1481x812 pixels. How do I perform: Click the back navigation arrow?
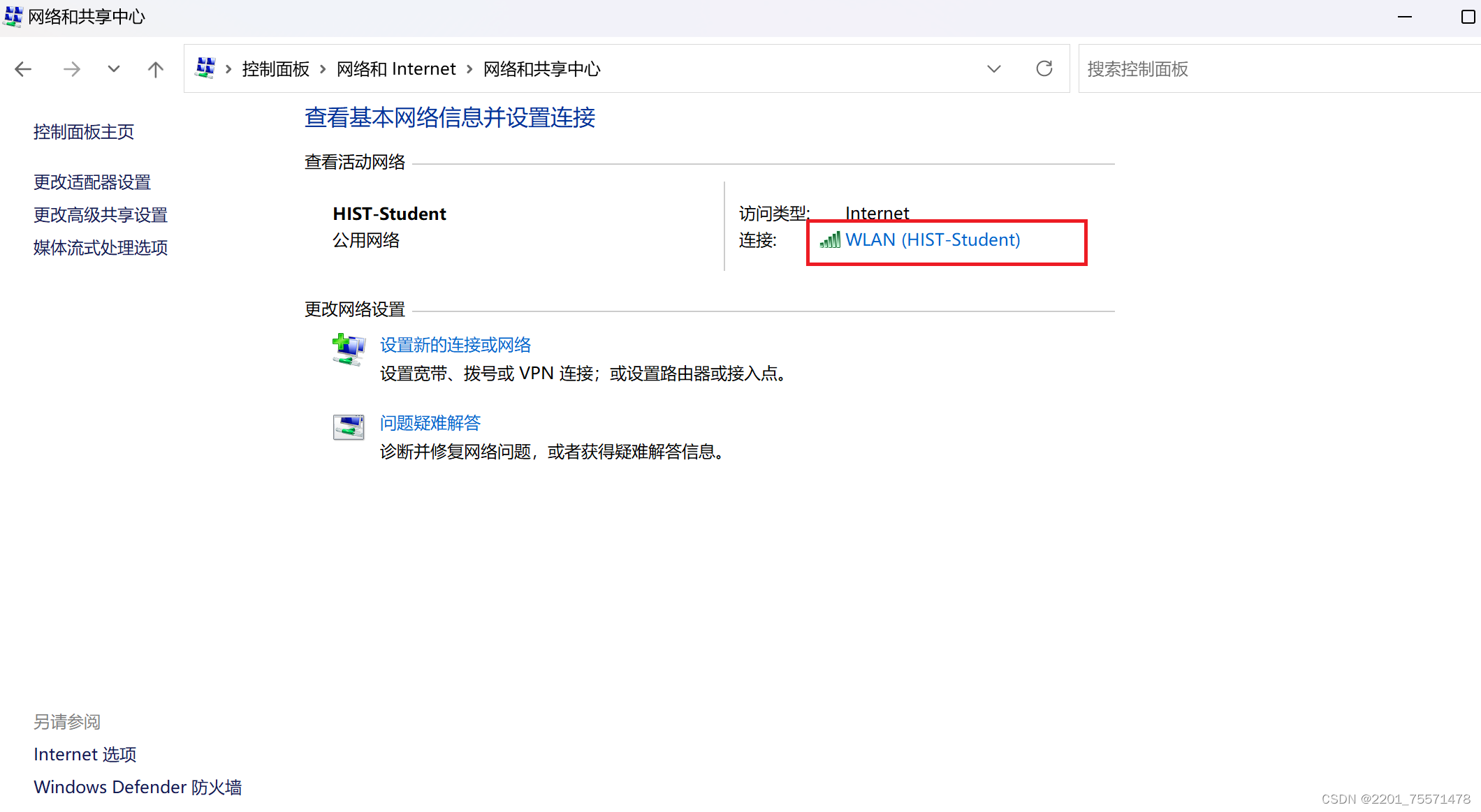[23, 69]
